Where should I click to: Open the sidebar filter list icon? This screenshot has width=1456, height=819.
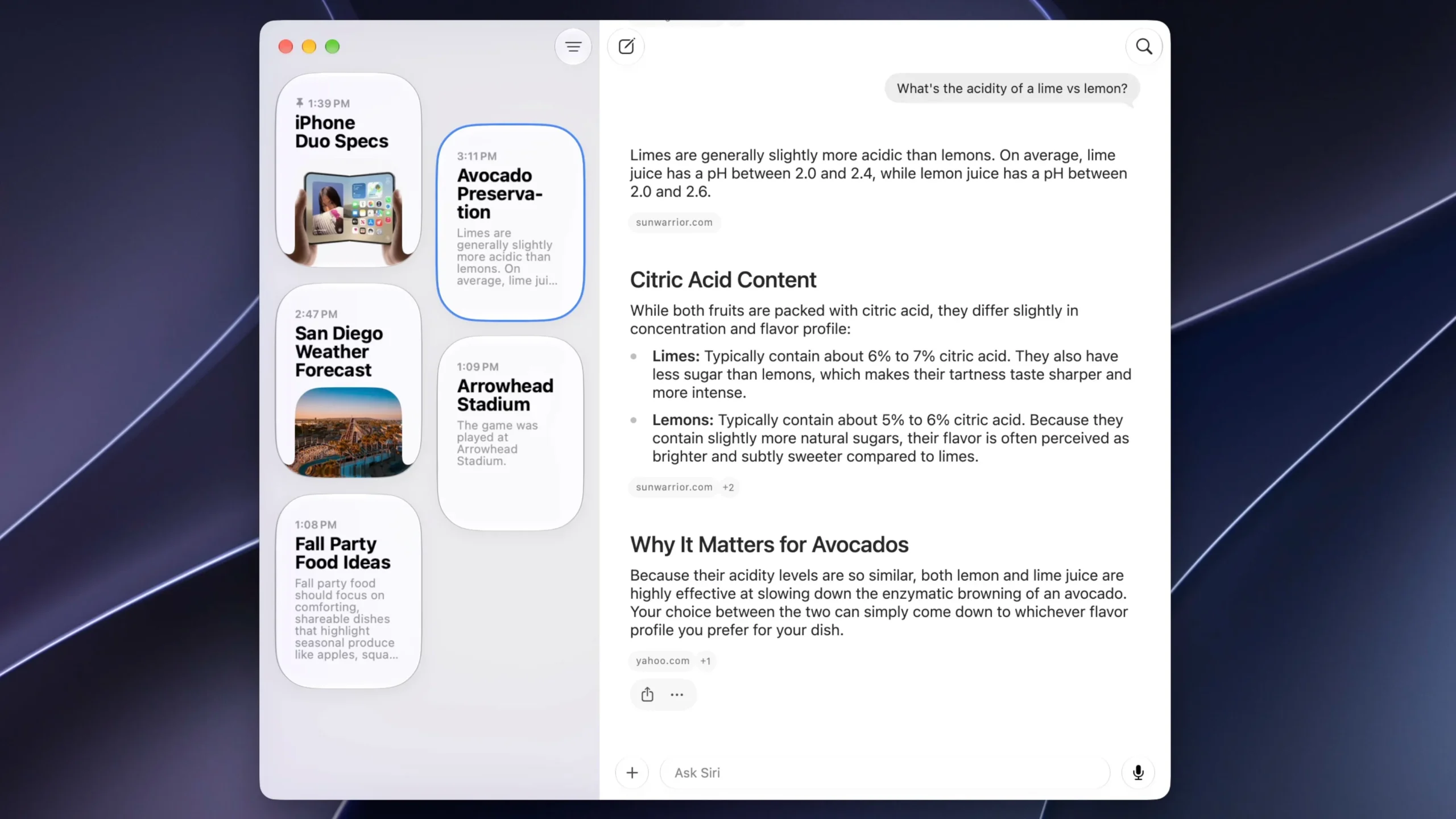point(573,47)
